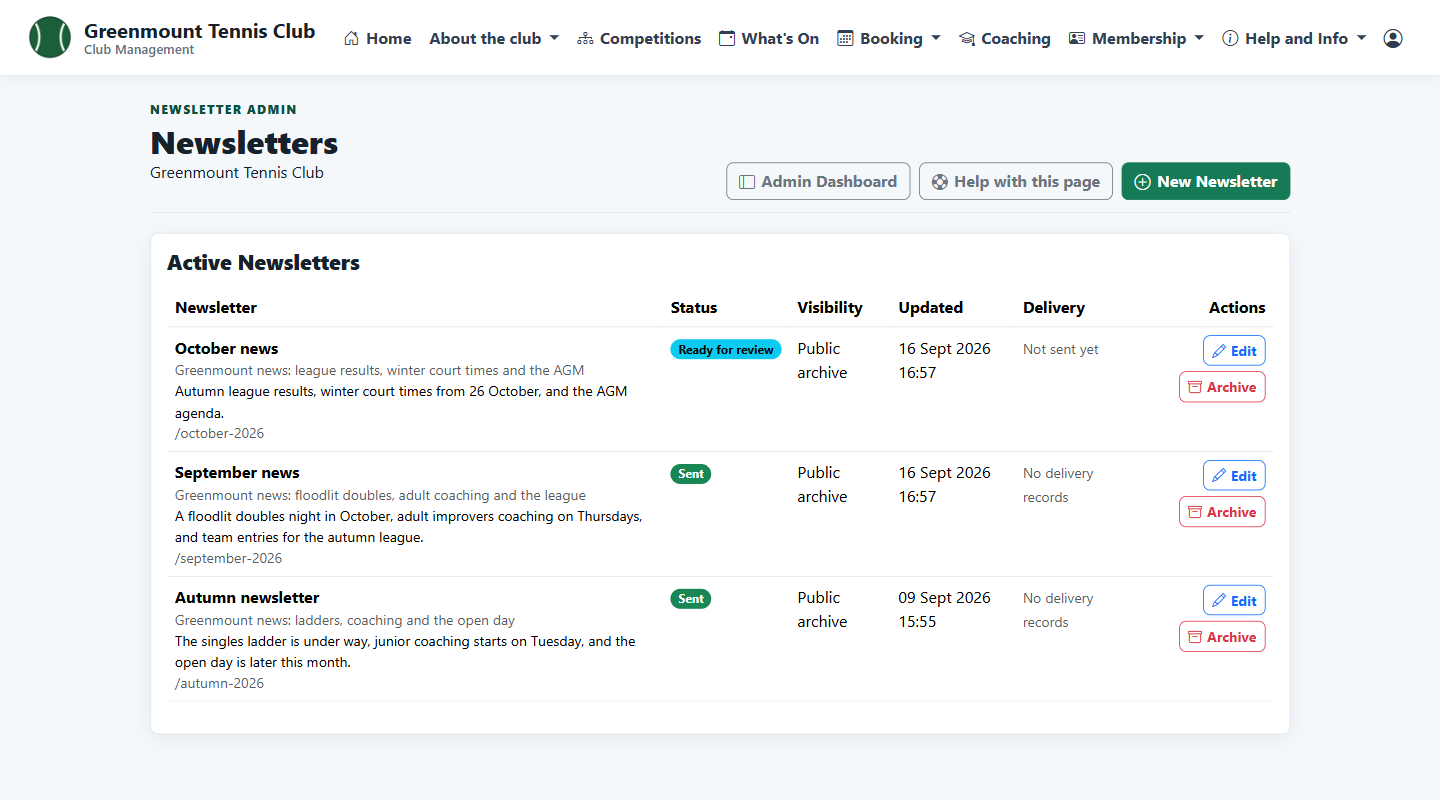
Task: Click the /september-2026 slug text
Action: [229, 558]
